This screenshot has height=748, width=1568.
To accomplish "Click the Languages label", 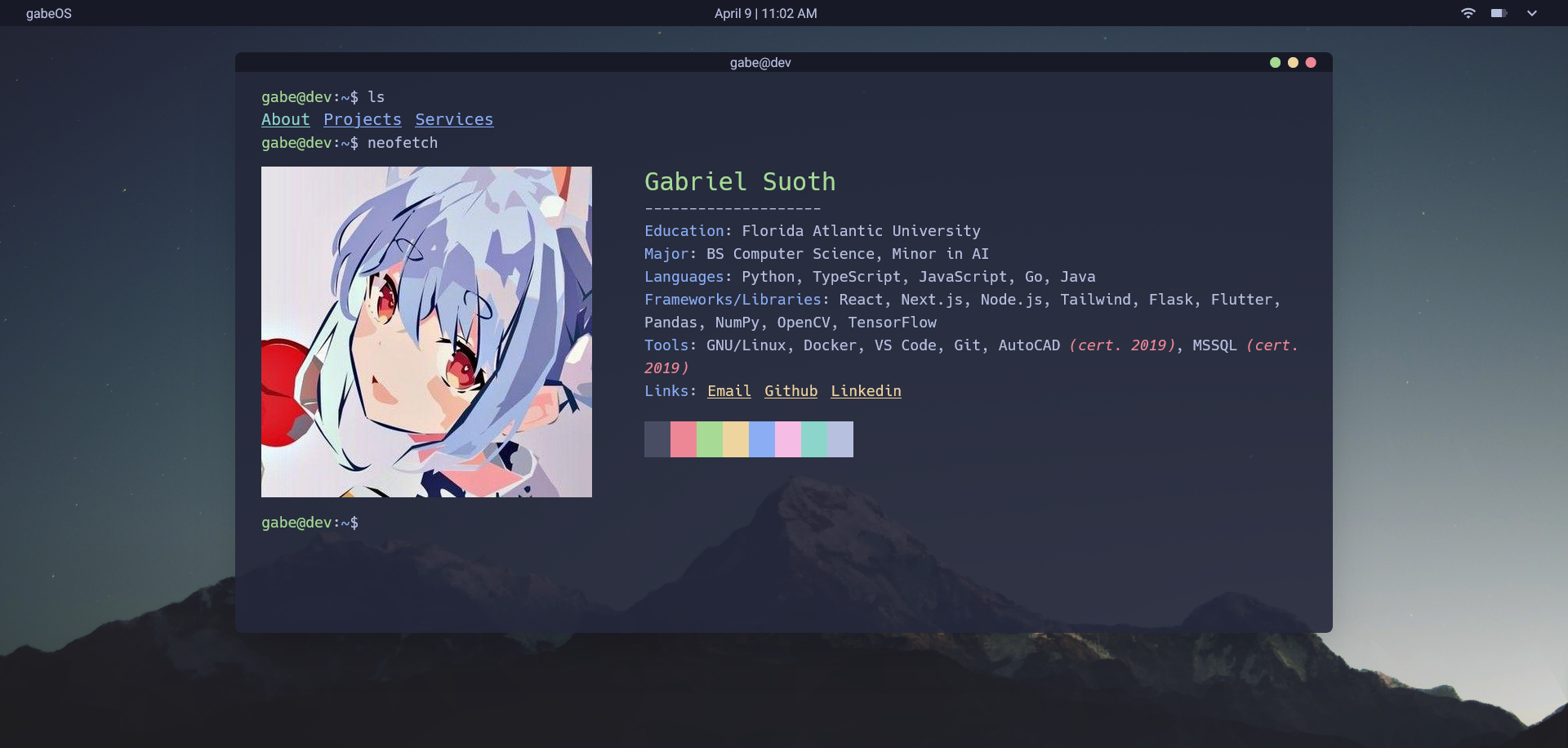I will [x=684, y=277].
